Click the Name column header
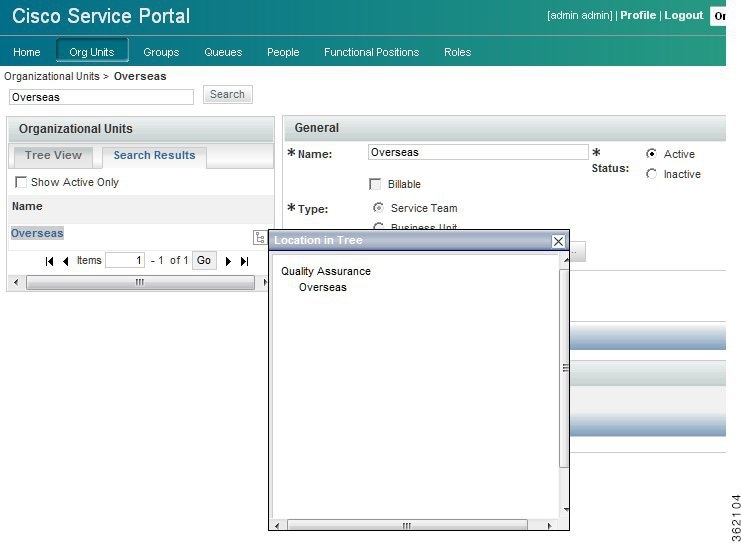This screenshot has width=741, height=543. 27,206
